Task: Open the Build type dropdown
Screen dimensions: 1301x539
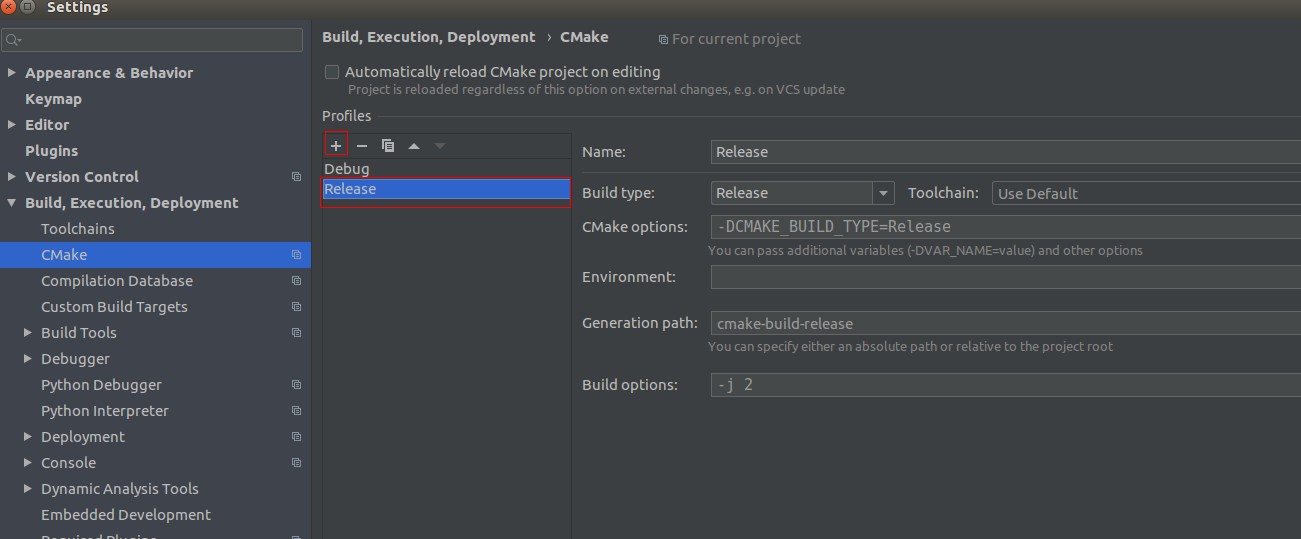Action: coord(883,193)
